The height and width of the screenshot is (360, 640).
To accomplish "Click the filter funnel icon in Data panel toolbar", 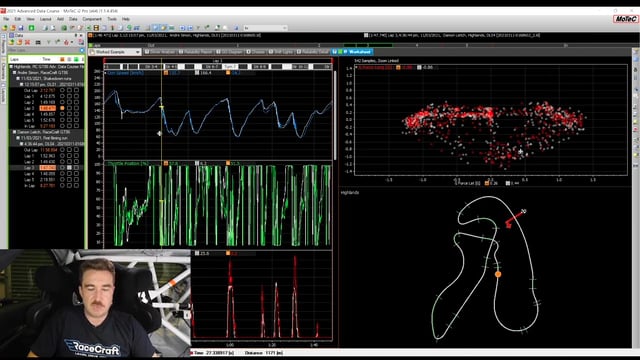I will [x=49, y=42].
